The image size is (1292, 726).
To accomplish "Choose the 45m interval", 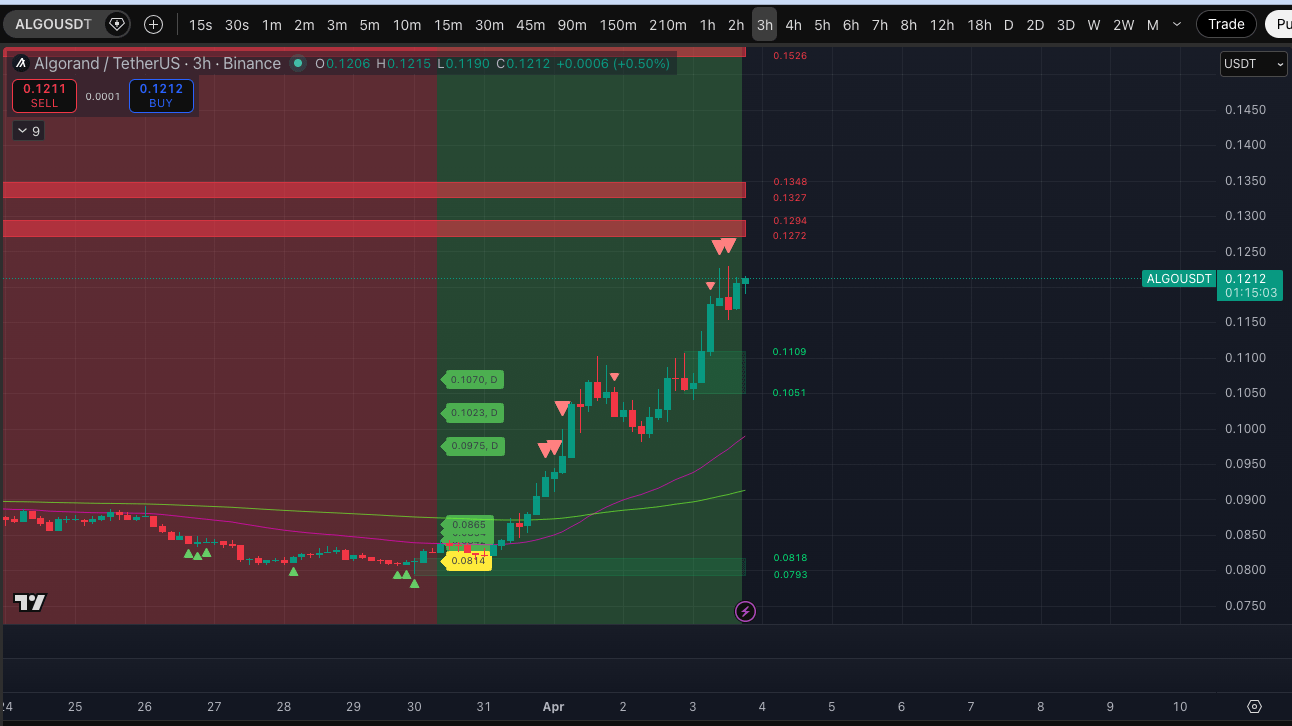I will coord(531,25).
